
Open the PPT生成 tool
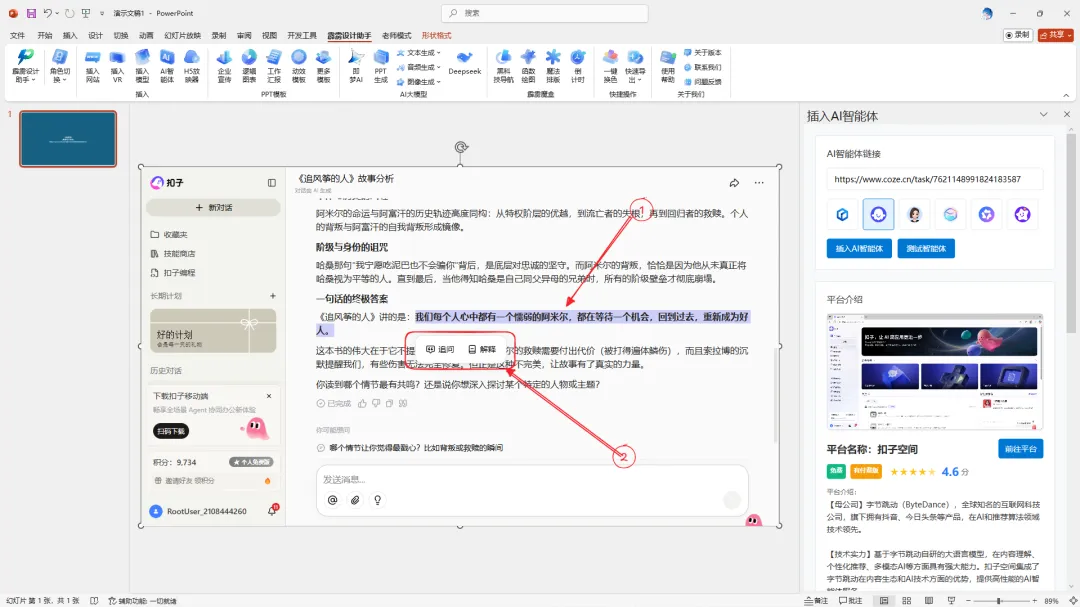pos(381,66)
